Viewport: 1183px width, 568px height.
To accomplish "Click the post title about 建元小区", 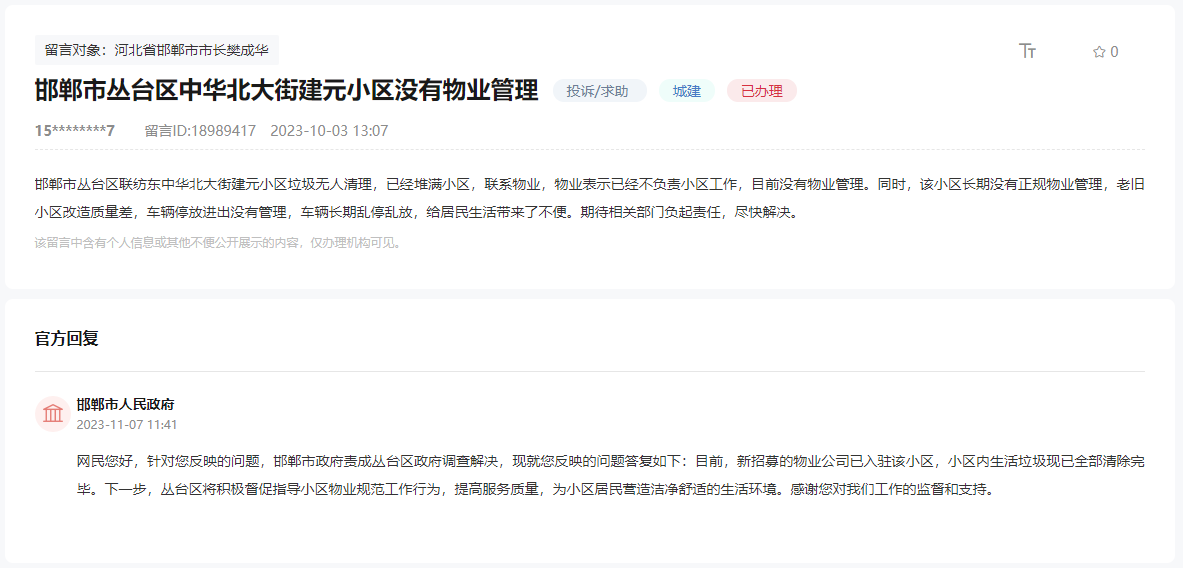I will coord(287,91).
